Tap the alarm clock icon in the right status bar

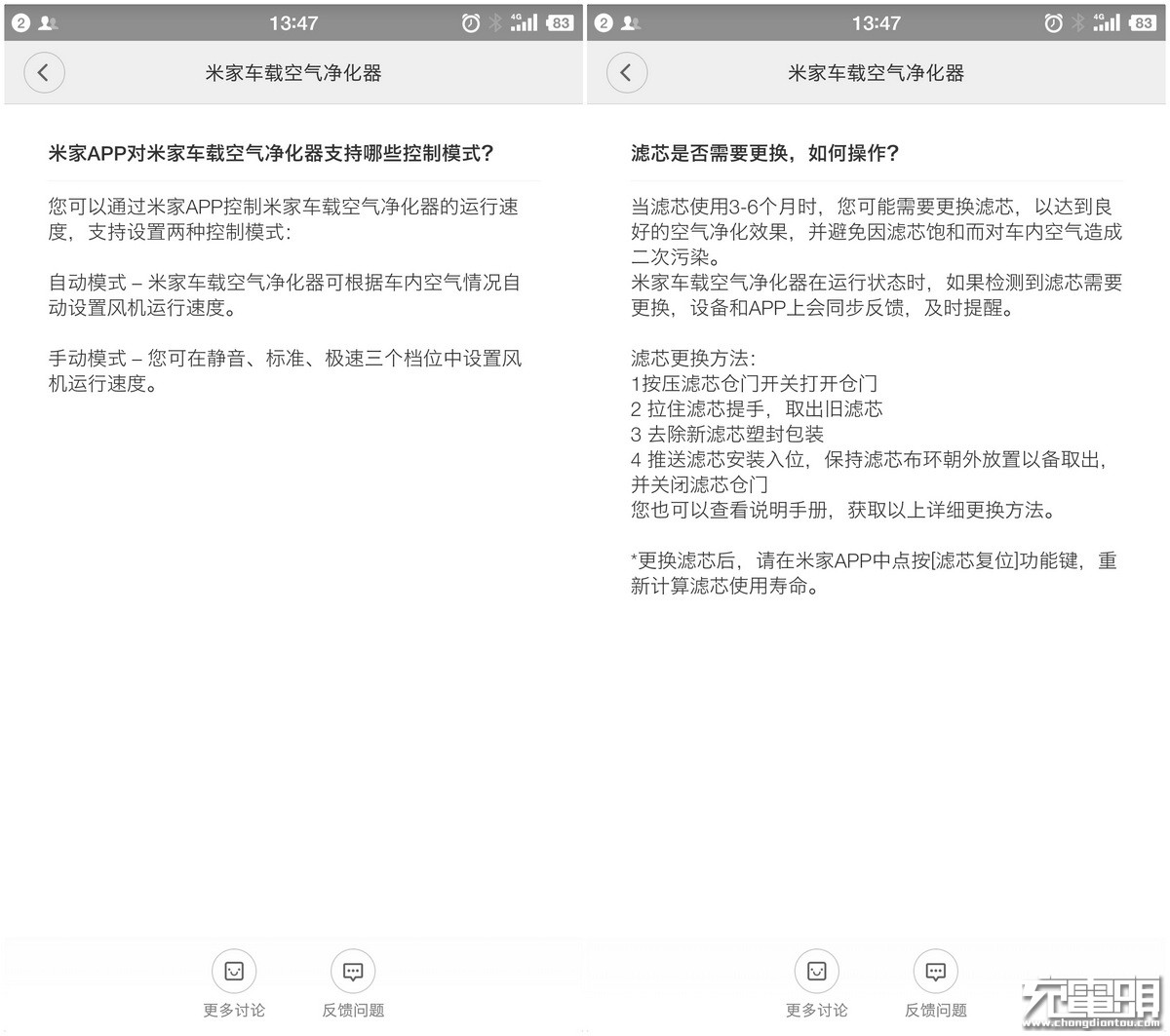1053,23
